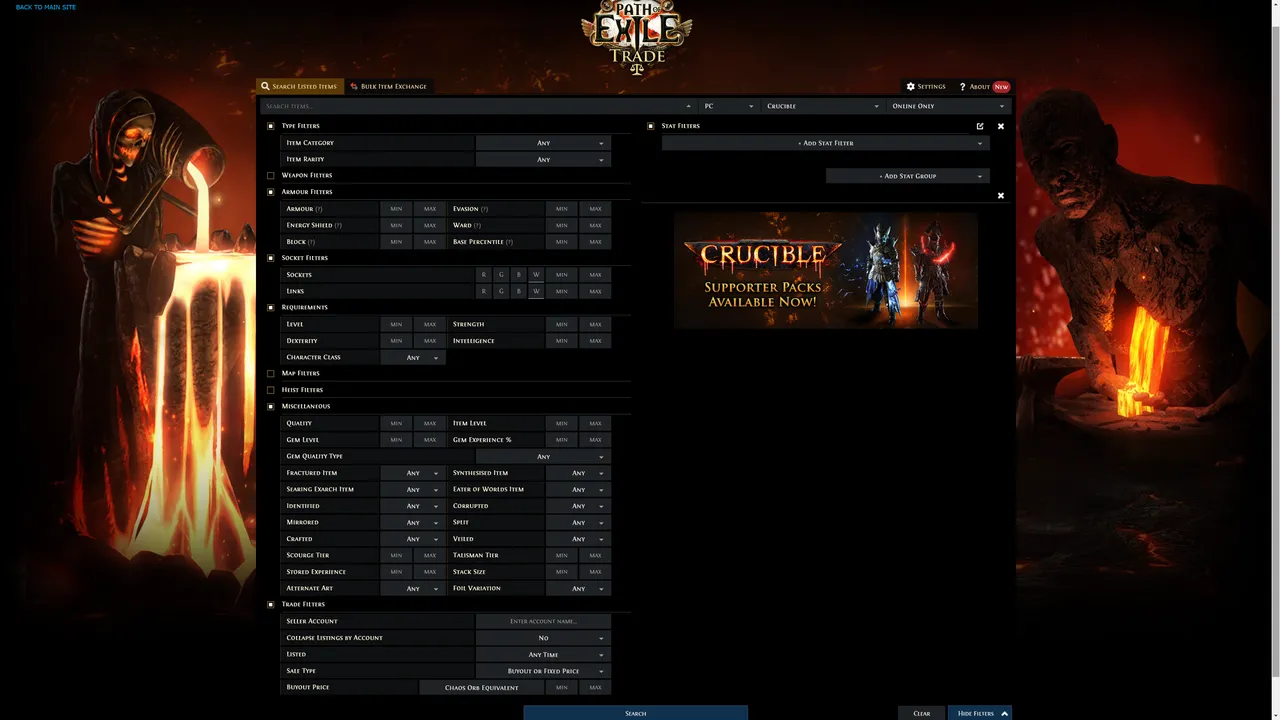The width and height of the screenshot is (1280, 720).
Task: Enable the Weapon Filters checkbox
Action: click(271, 175)
